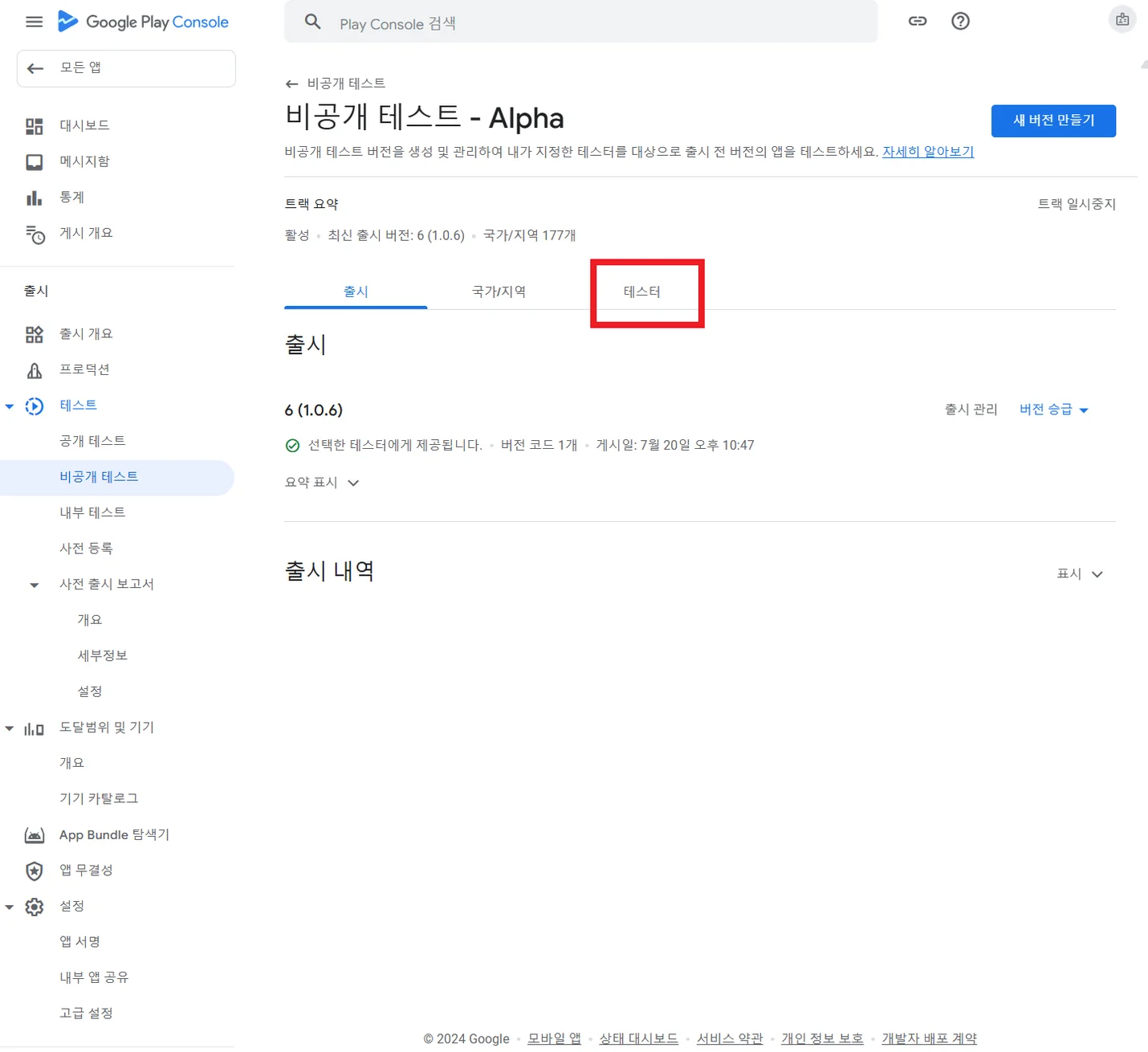Collapse the 사전 출시 보고서 tree arrow
The height and width of the screenshot is (1052, 1148).
click(34, 585)
